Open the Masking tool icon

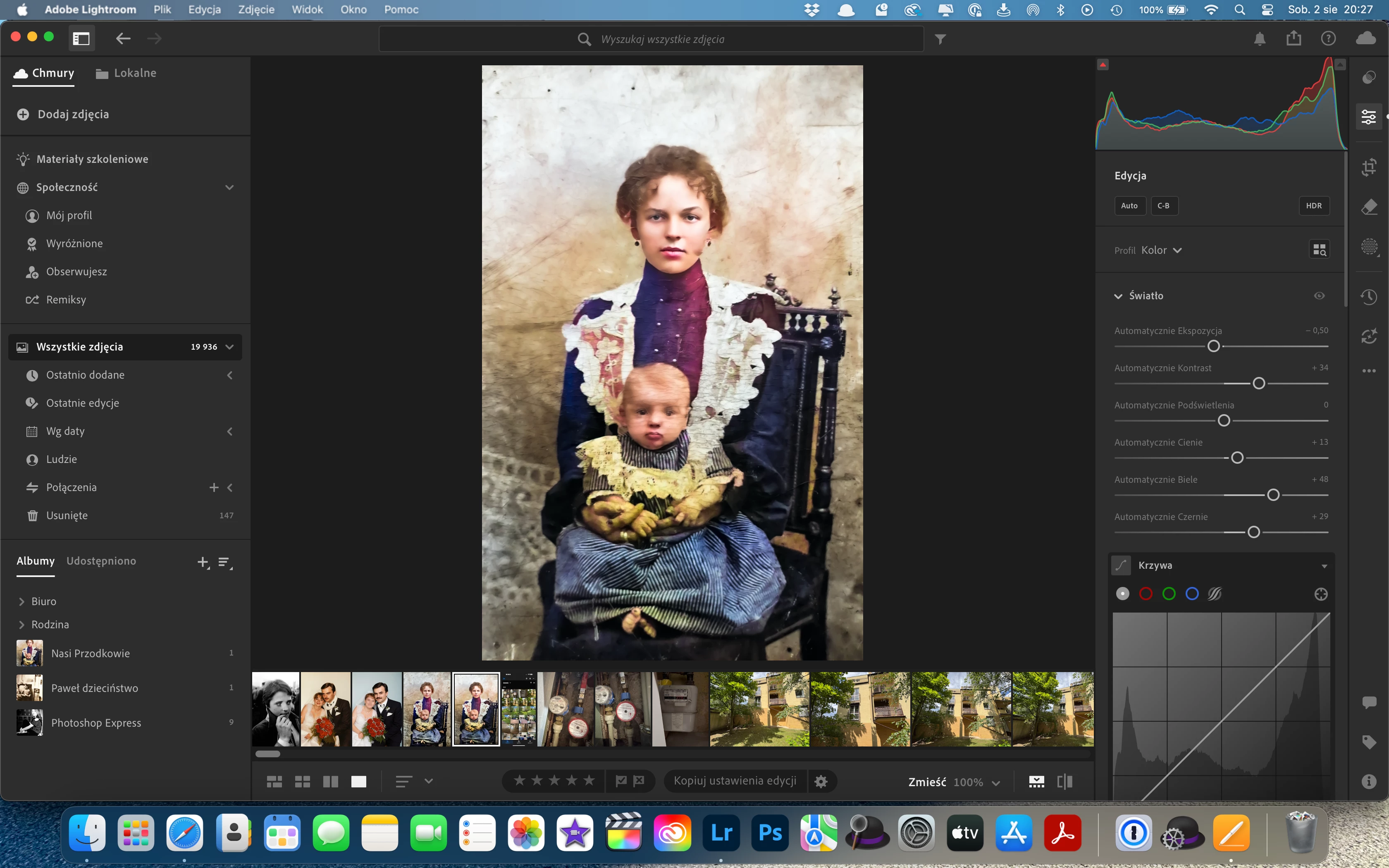coord(1369,247)
